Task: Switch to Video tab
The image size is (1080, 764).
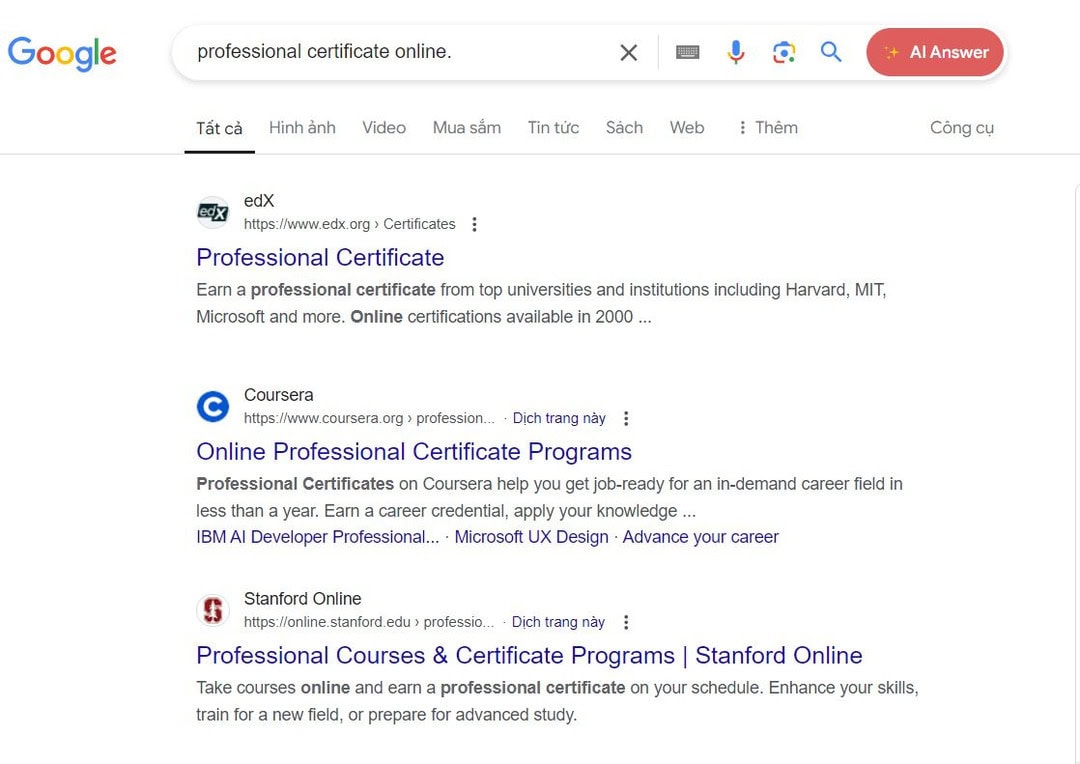Action: [384, 127]
